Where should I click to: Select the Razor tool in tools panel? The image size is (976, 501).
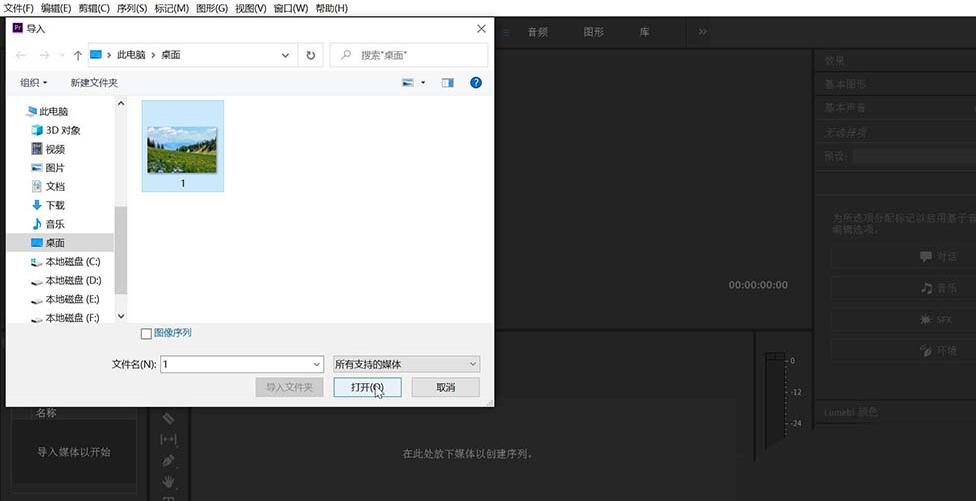coord(169,418)
